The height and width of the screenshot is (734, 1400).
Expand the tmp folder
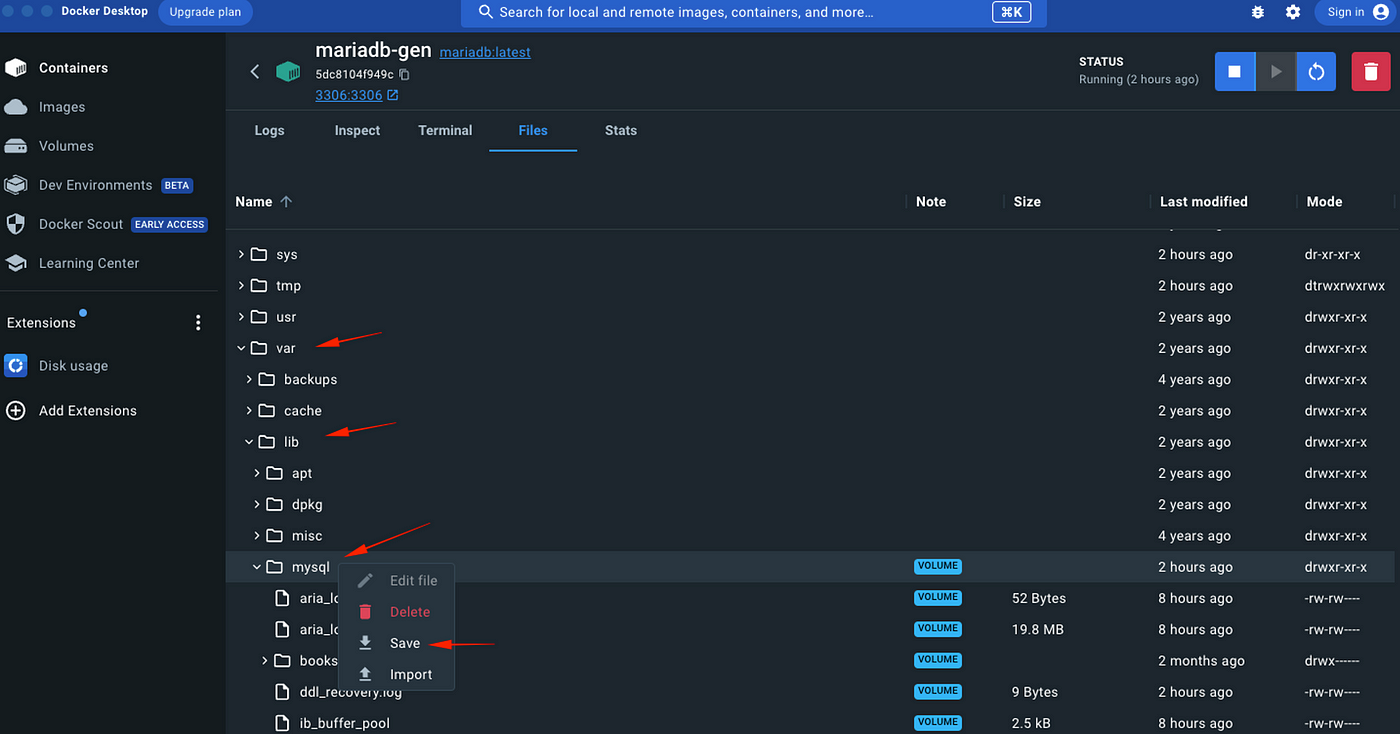point(242,286)
